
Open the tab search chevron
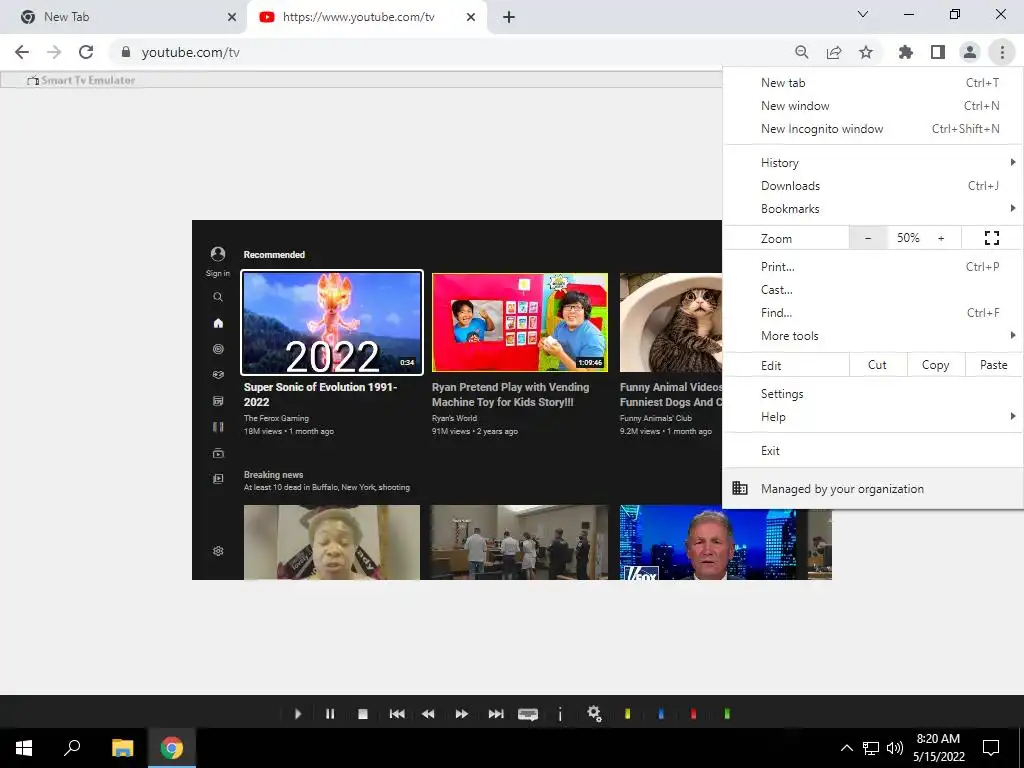(863, 14)
